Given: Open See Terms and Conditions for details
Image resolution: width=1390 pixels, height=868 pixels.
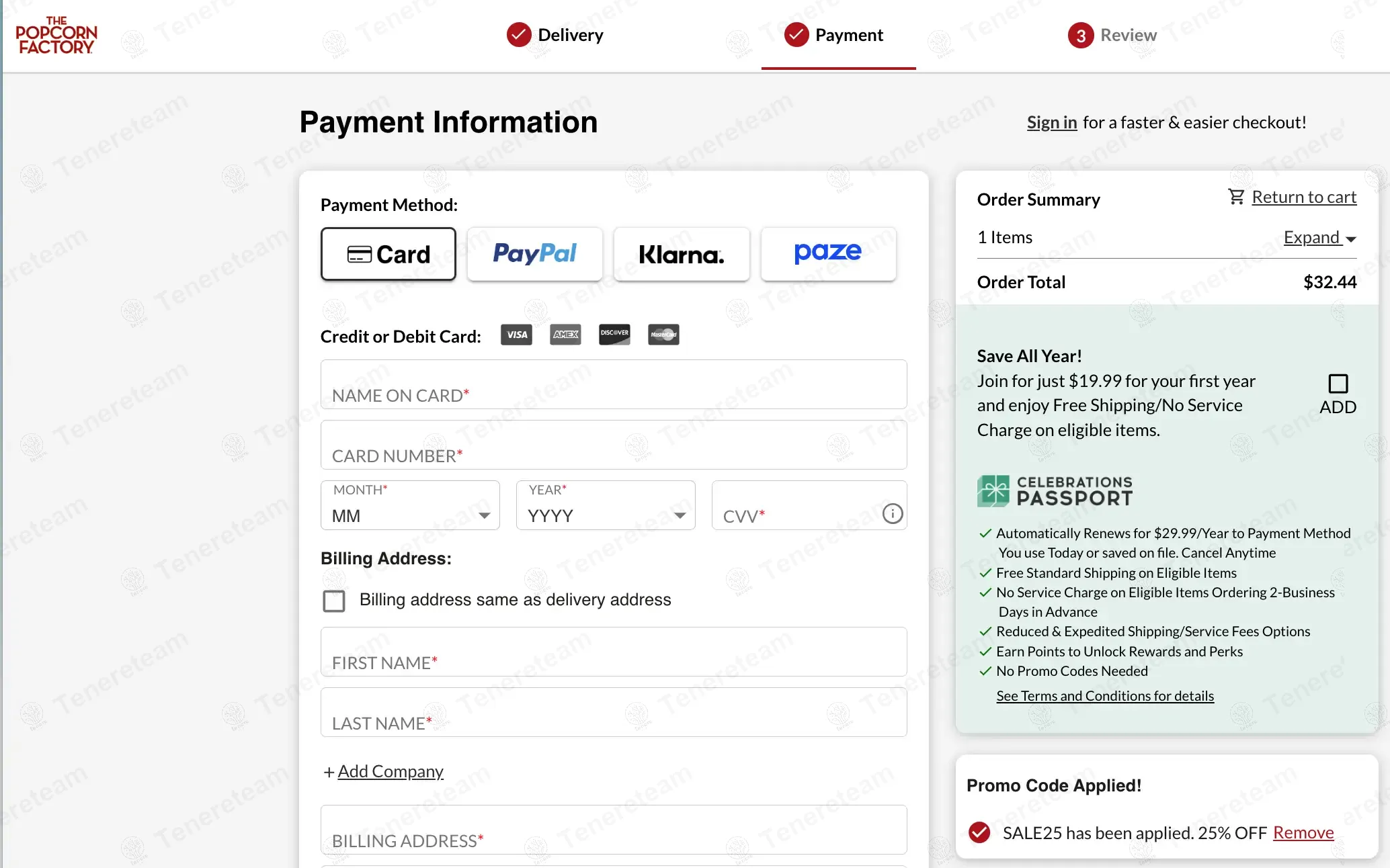Looking at the screenshot, I should coord(1105,696).
